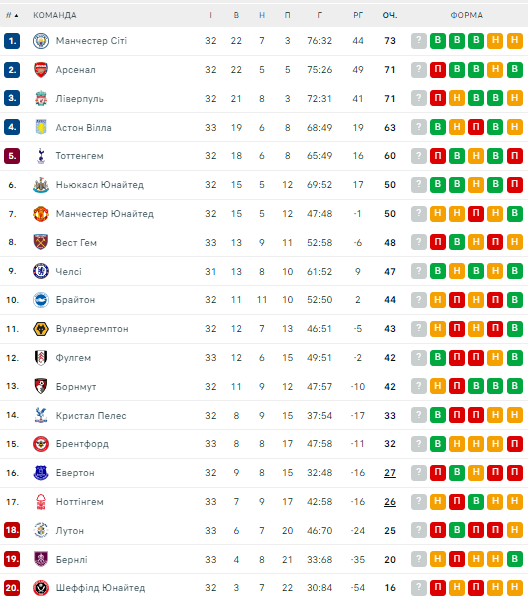Click the Manchester City club crest
Screen dimensions: 528x602
click(41, 41)
